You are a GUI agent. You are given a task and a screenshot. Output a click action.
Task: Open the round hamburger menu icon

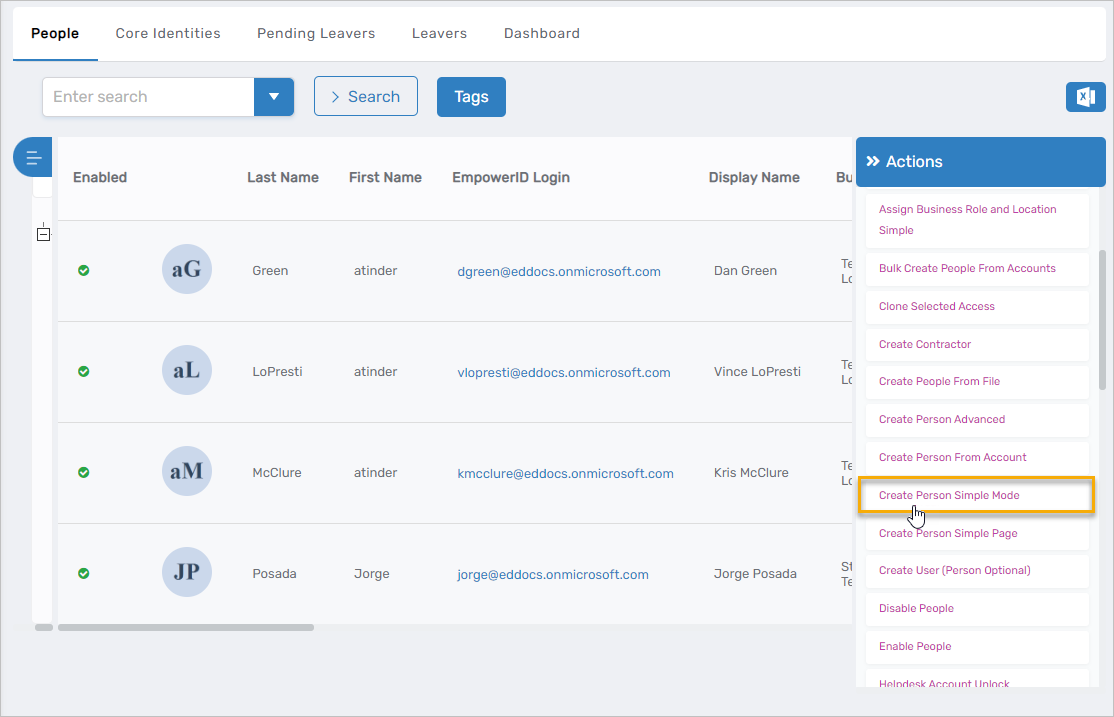(x=33, y=157)
